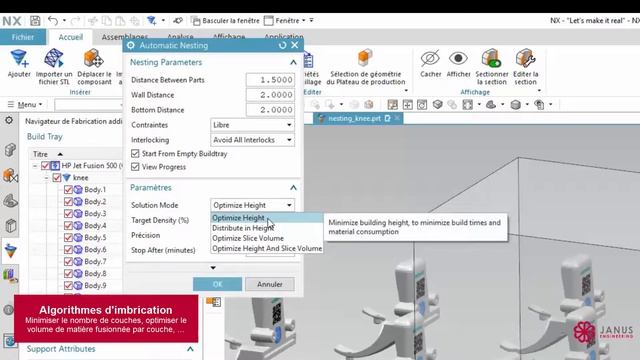Toggle Start From Empty Buildtray checkbox
The image size is (640, 360).
point(135,153)
